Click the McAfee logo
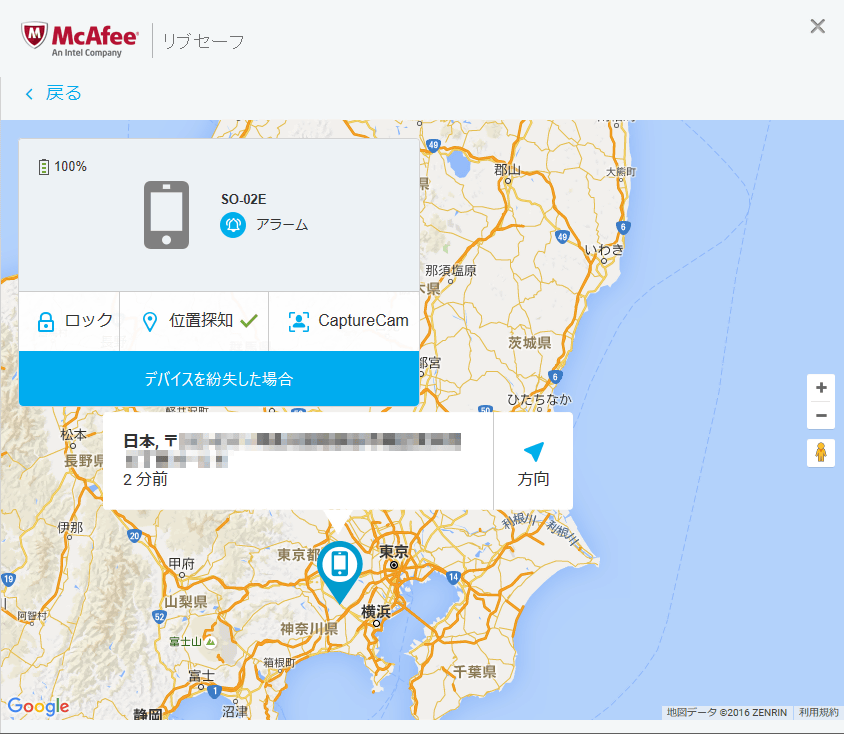 80,39
